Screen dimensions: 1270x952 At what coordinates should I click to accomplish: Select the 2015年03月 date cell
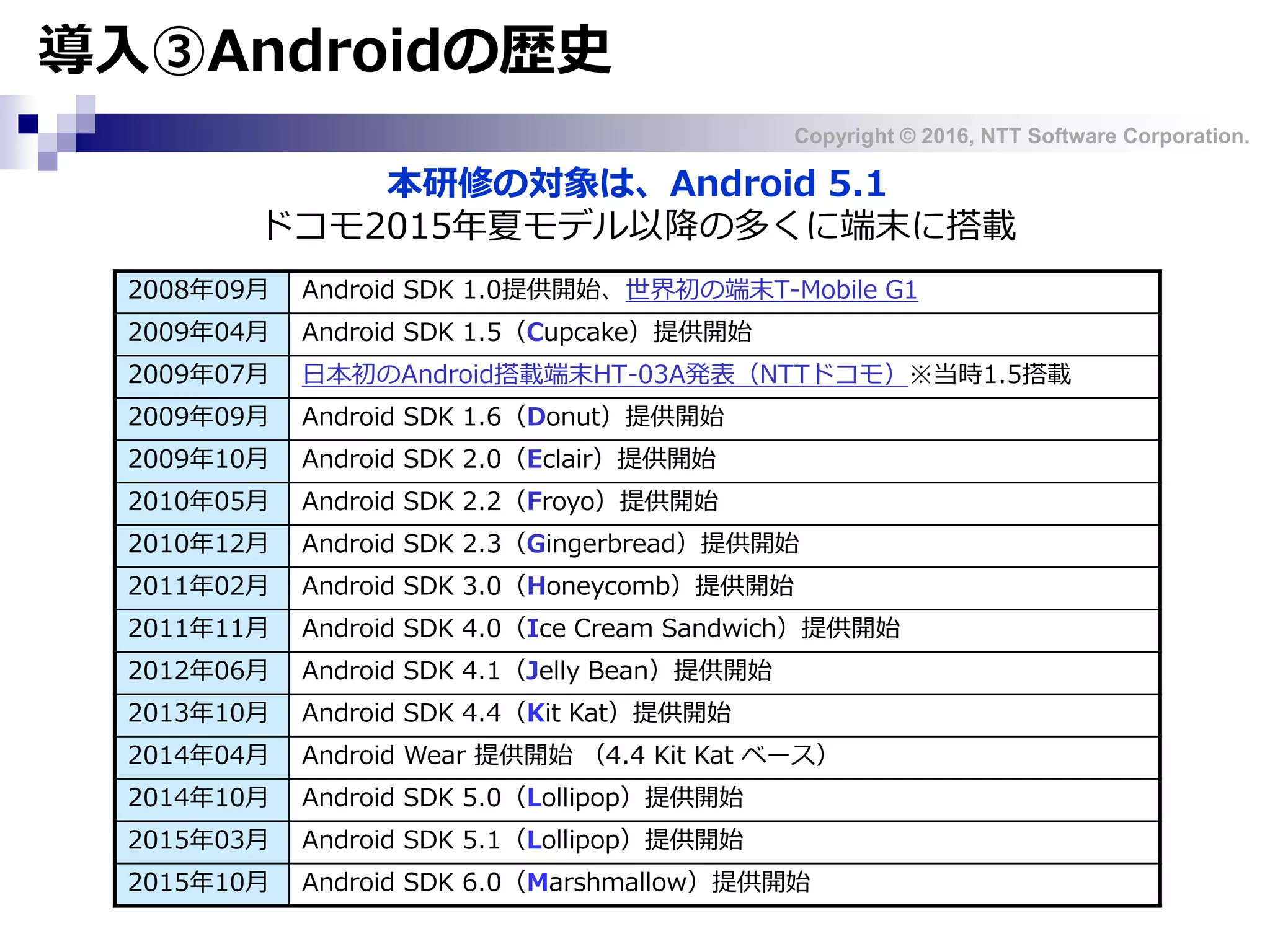point(203,842)
